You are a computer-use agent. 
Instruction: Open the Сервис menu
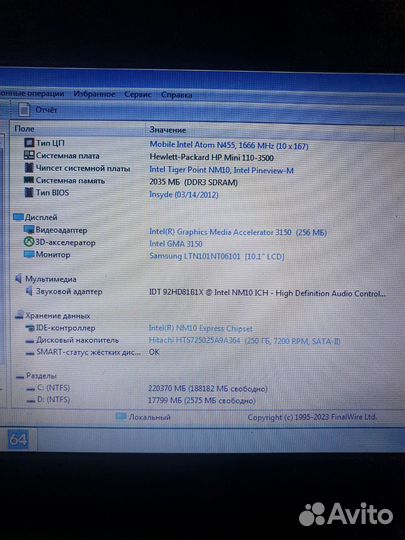tap(138, 94)
